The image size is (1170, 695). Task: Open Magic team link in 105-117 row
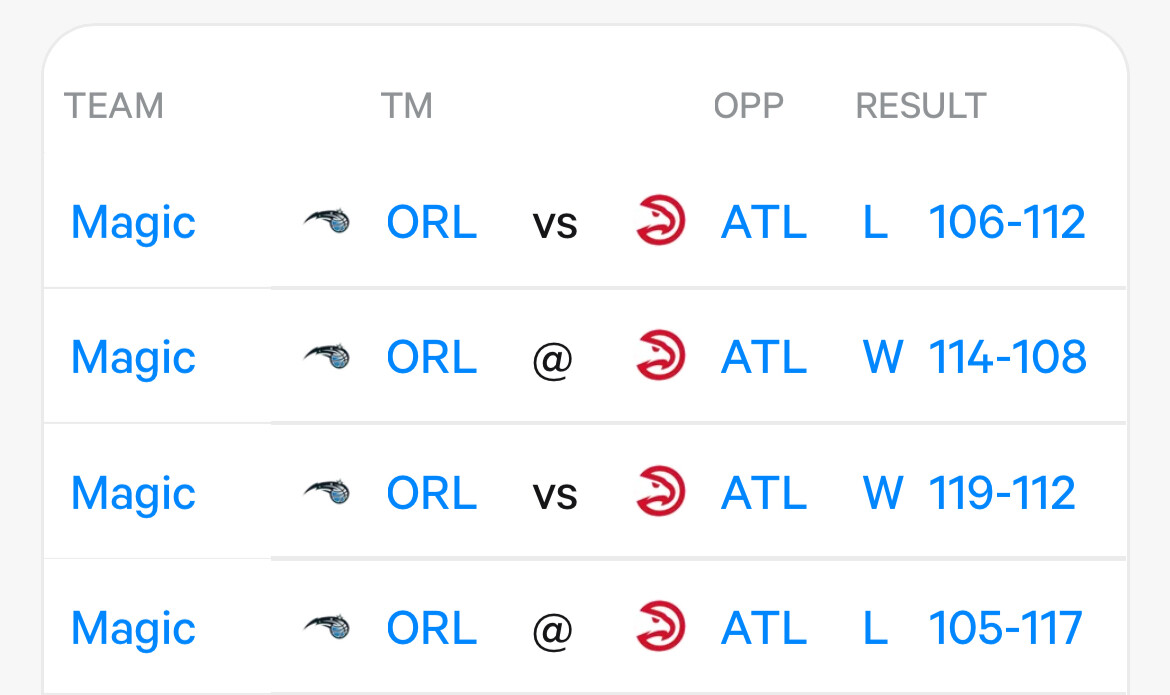pyautogui.click(x=133, y=629)
